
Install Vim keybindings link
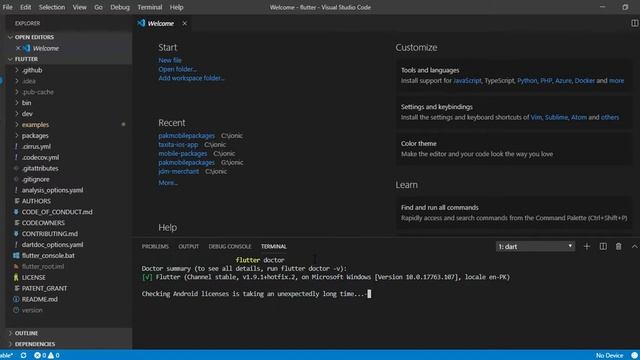point(536,118)
